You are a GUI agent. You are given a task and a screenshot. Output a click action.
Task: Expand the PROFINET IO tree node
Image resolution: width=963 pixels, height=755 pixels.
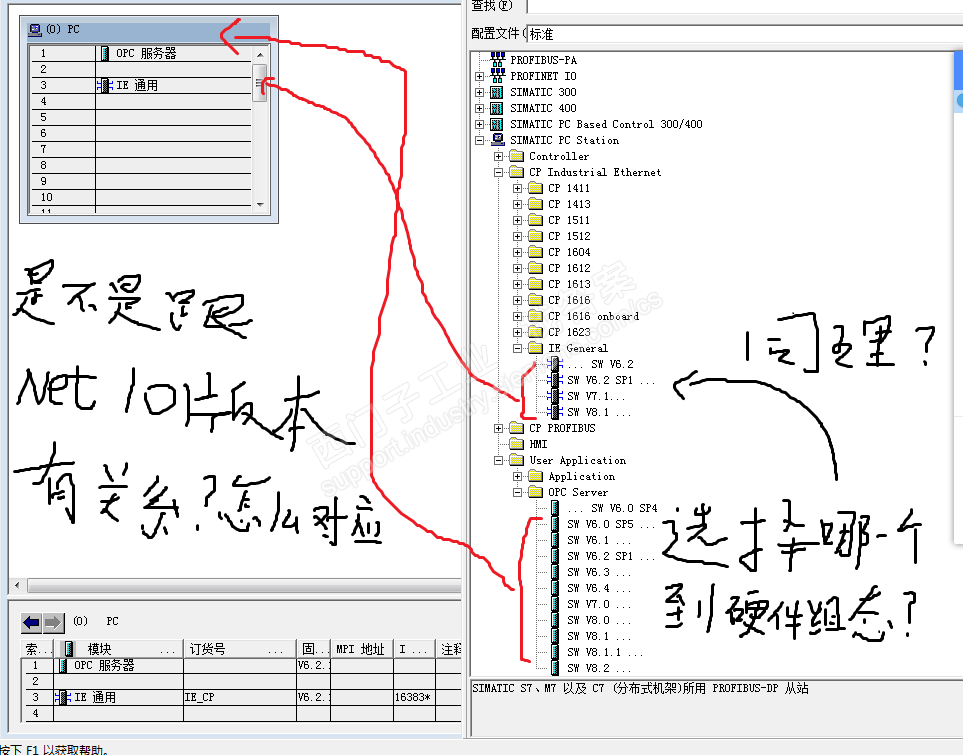pyautogui.click(x=480, y=76)
